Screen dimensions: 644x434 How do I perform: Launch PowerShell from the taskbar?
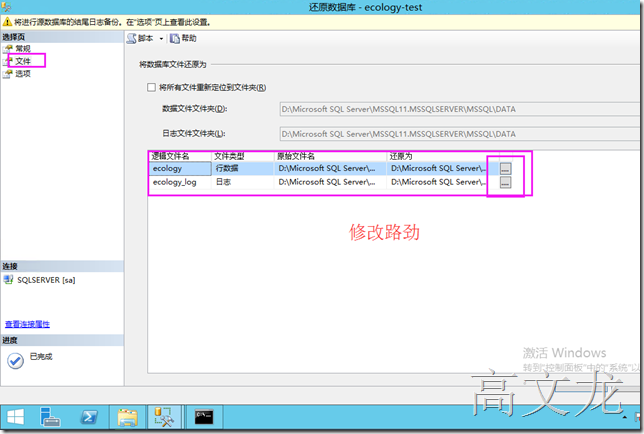click(x=89, y=418)
